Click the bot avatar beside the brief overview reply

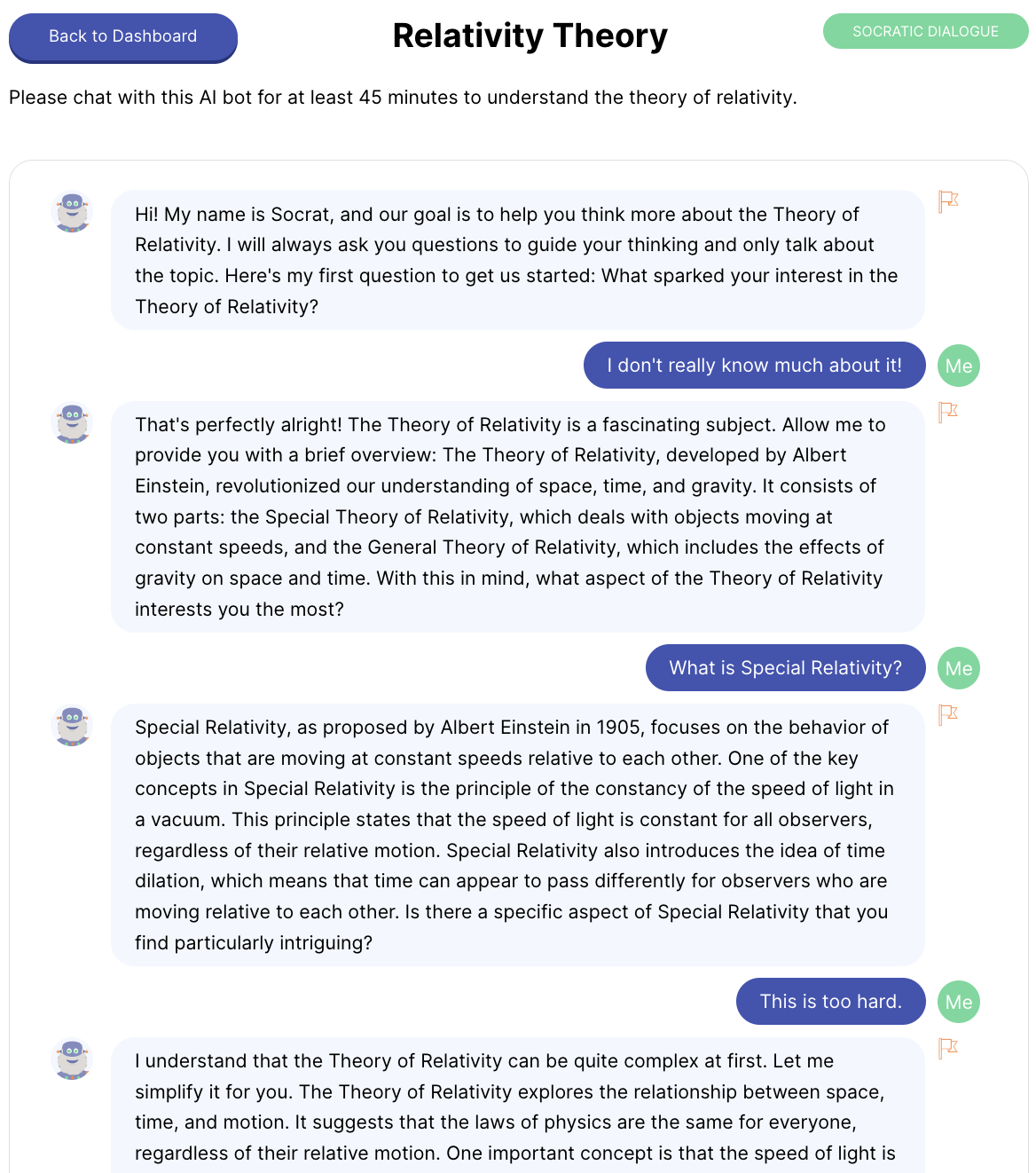(73, 423)
